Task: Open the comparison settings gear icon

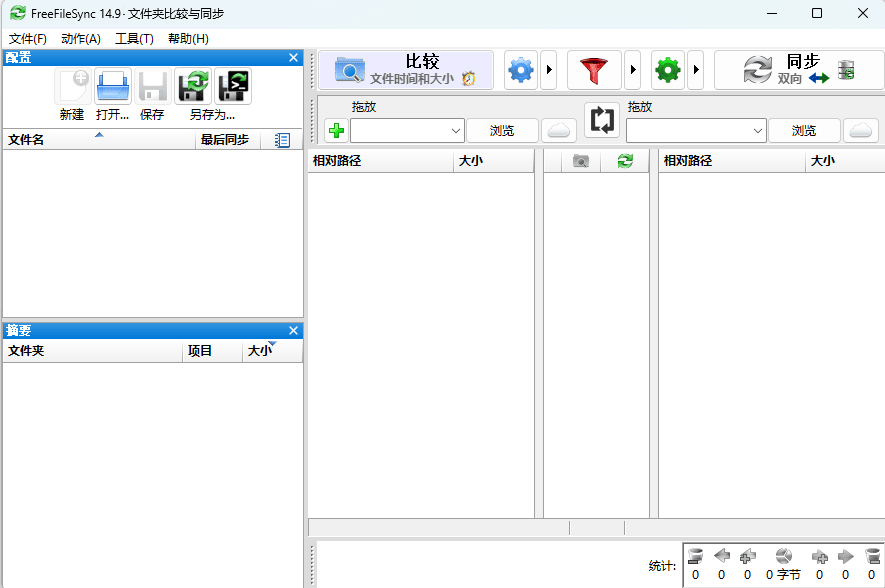Action: pos(520,70)
